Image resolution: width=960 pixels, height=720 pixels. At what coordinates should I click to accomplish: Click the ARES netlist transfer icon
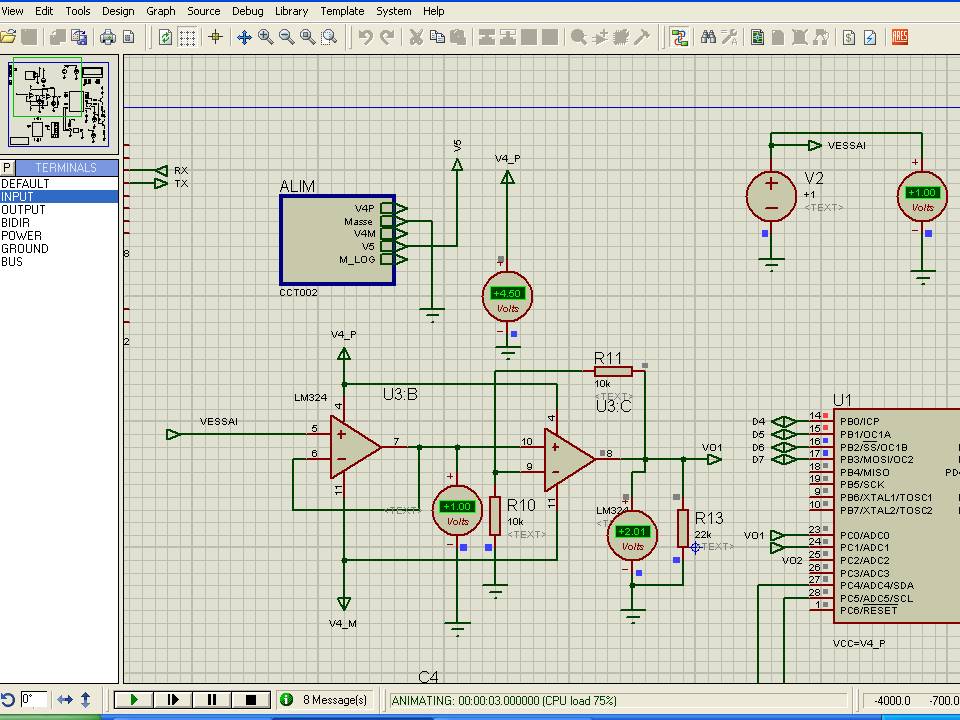(900, 37)
